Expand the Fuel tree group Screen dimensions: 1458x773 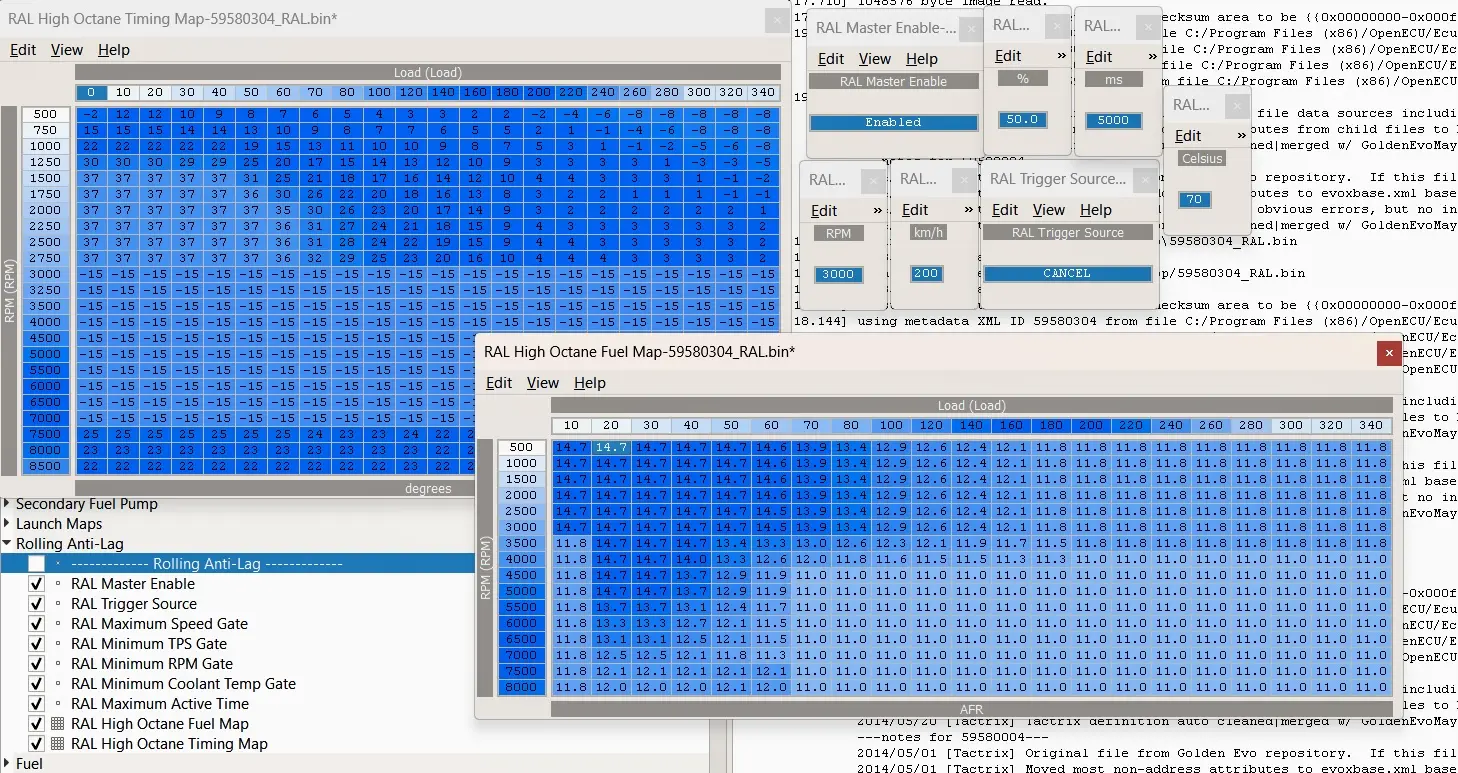(x=8, y=764)
